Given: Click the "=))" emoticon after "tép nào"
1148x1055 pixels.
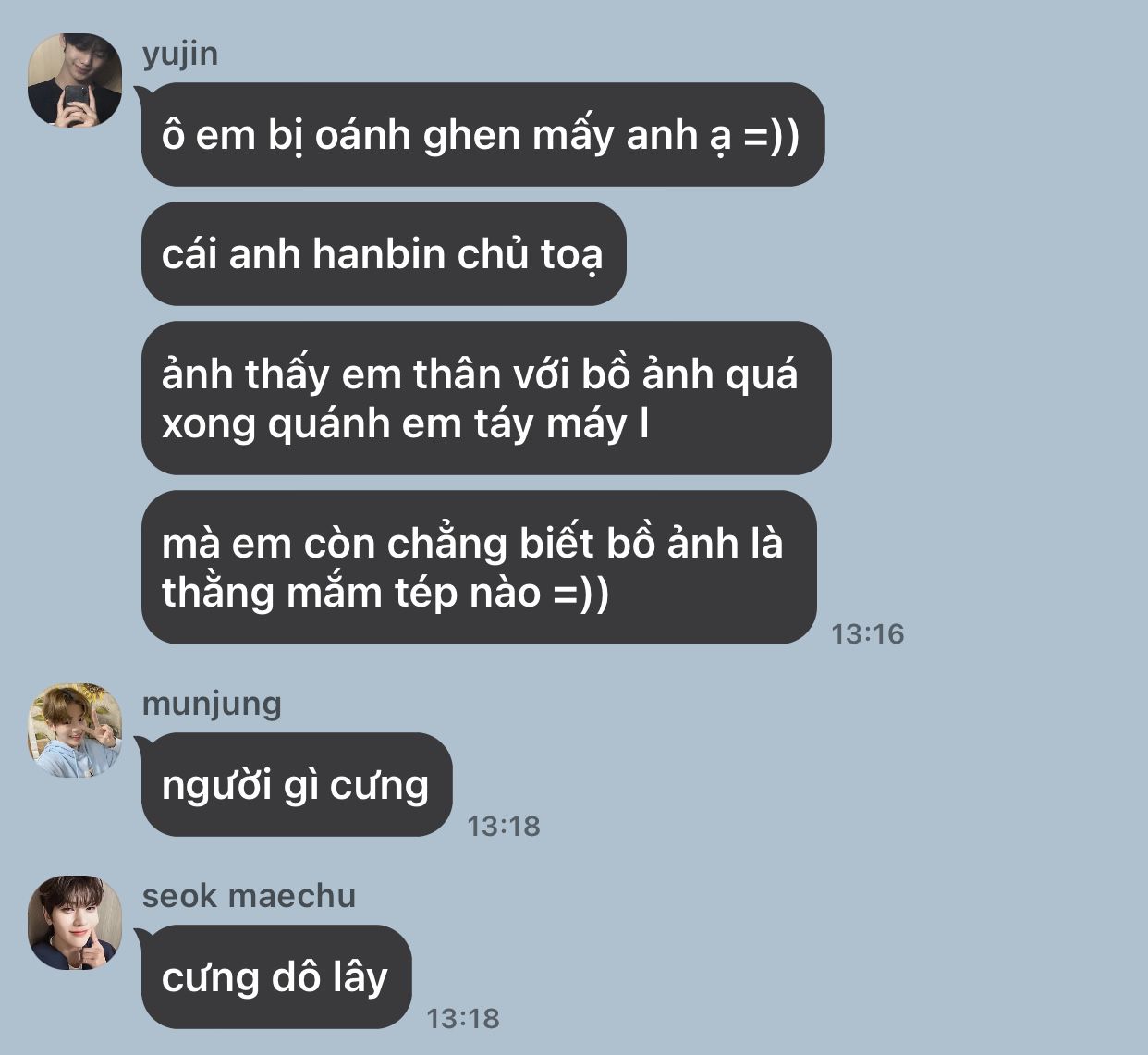Looking at the screenshot, I should [x=581, y=594].
